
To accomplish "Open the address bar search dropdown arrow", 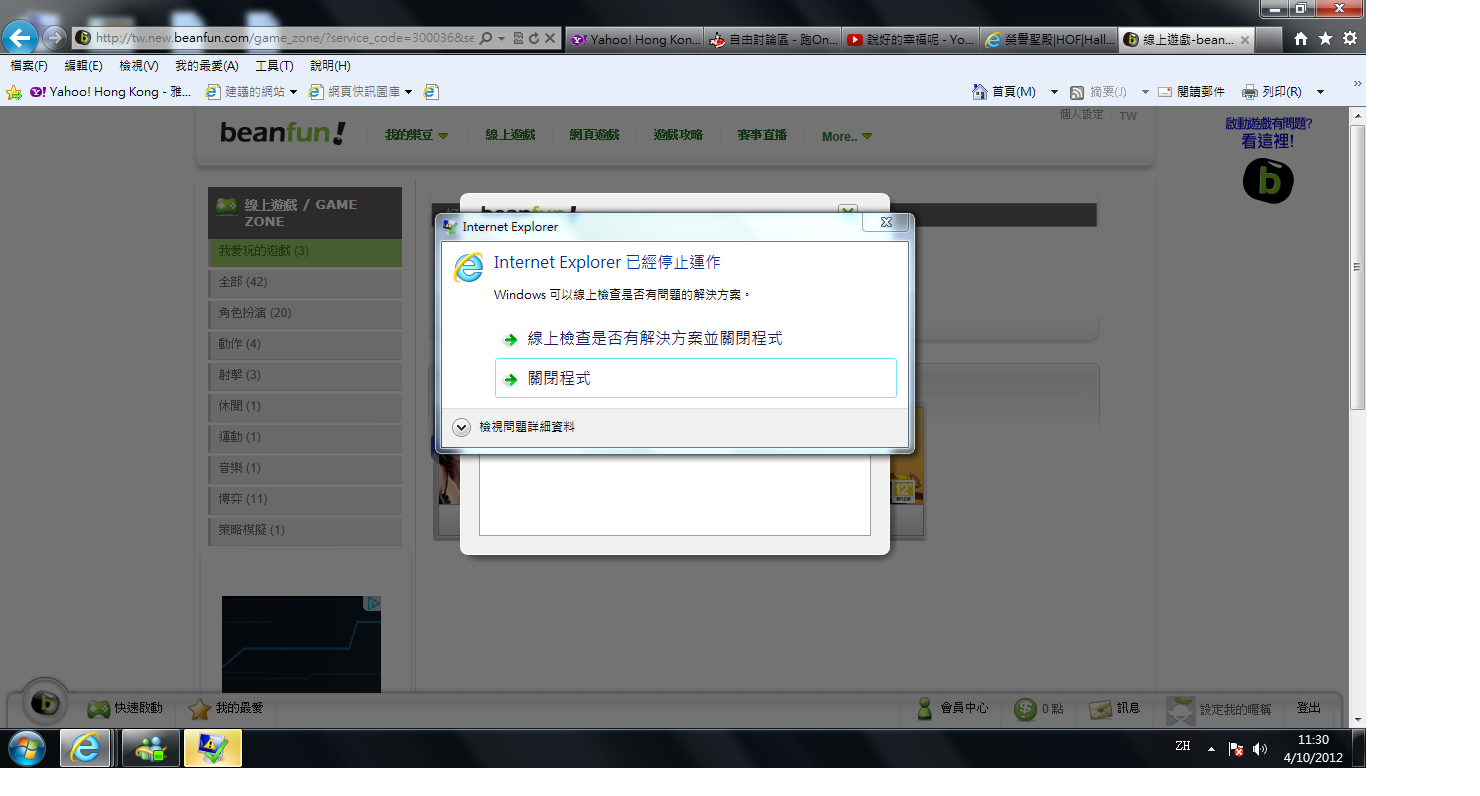I will tap(500, 38).
